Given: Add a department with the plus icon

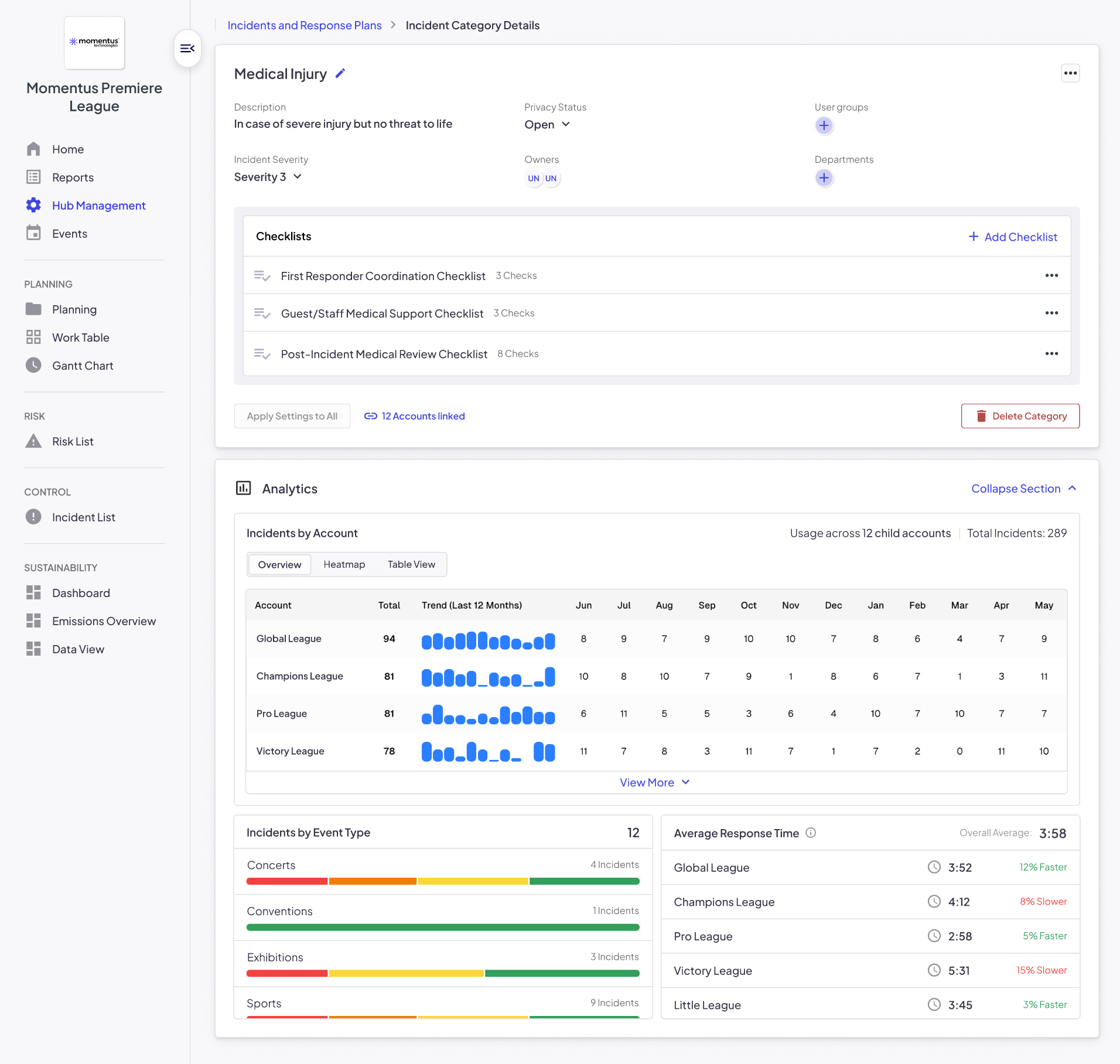Looking at the screenshot, I should click(x=824, y=178).
